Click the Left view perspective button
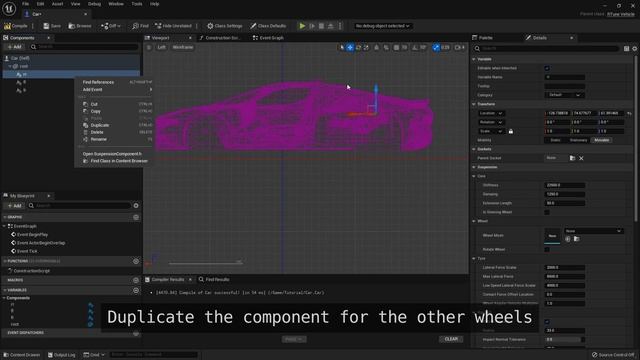Screen dimensions: 640x360 (x=162, y=47)
